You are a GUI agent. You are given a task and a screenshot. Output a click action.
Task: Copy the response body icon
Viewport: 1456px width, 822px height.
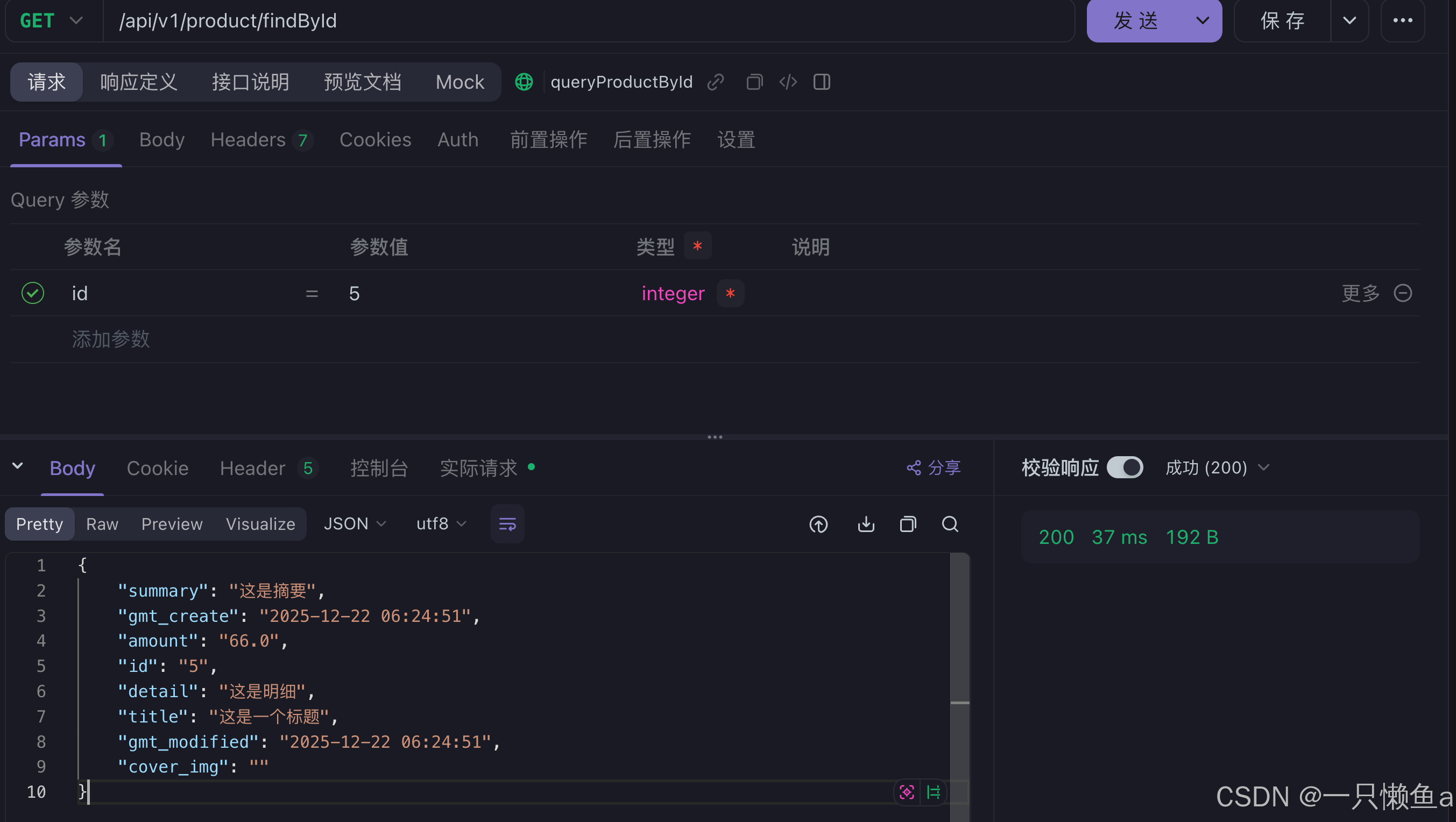tap(908, 525)
